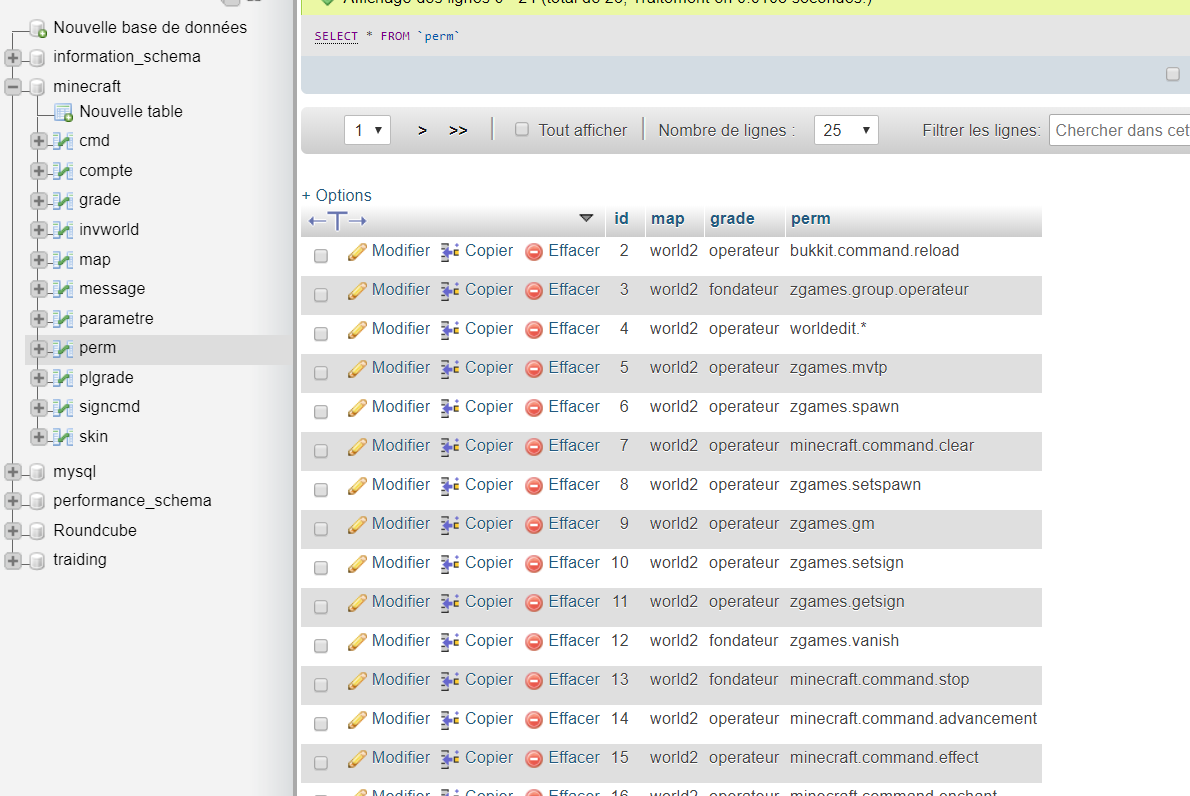Click the red delete icon for row id 12

point(534,642)
